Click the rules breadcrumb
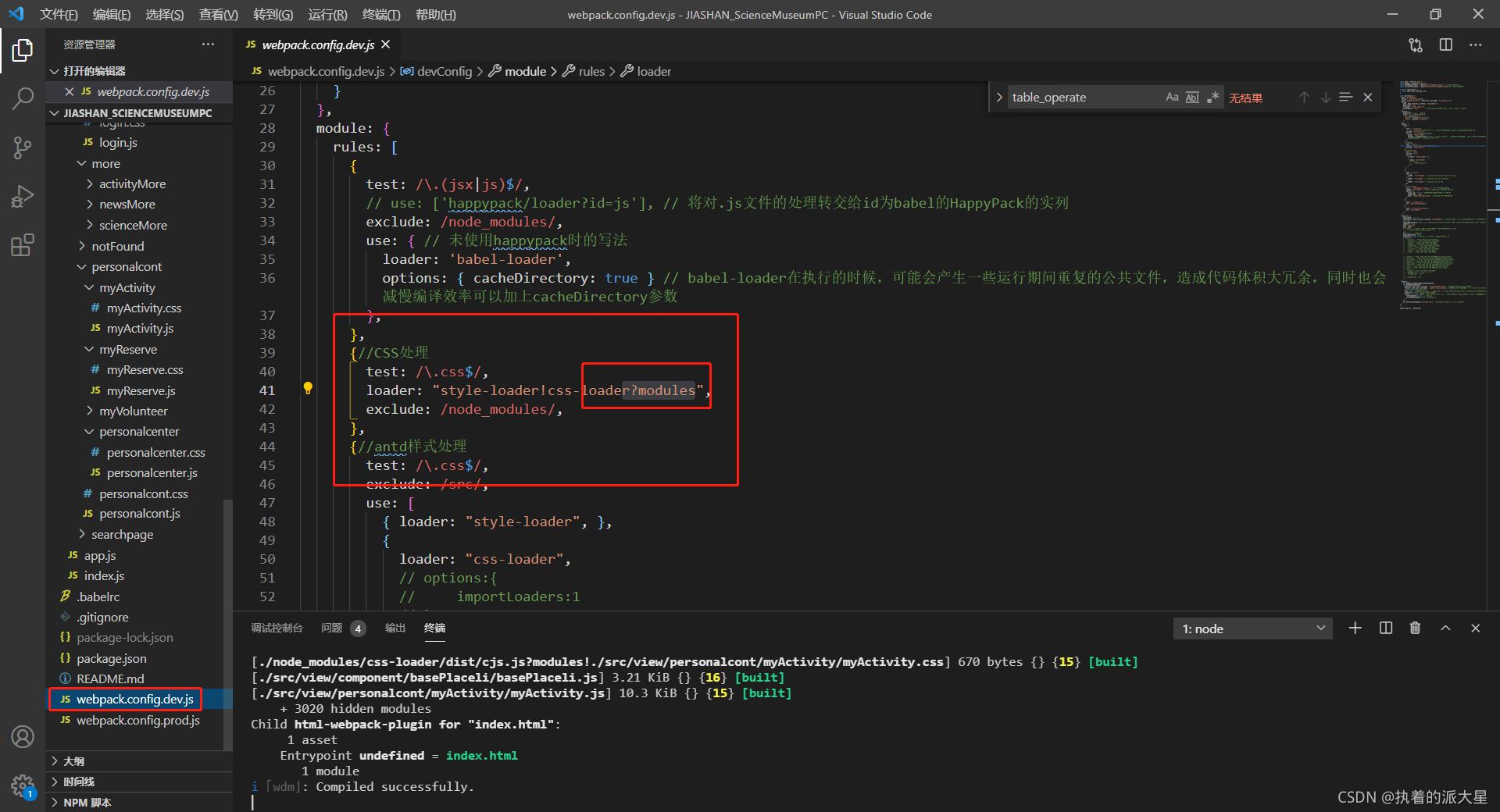Screen dimensions: 1500x812 (x=591, y=72)
